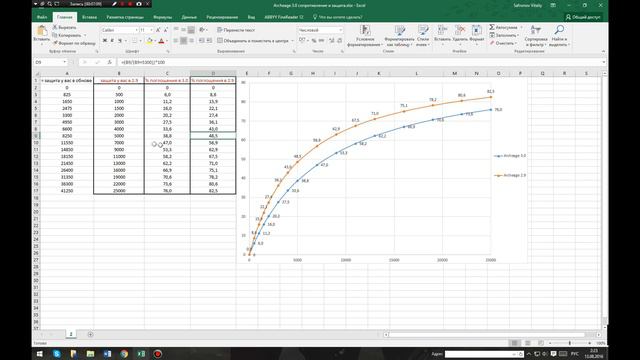The height and width of the screenshot is (360, 640).
Task: Click the Windows Start button
Action: point(40,354)
